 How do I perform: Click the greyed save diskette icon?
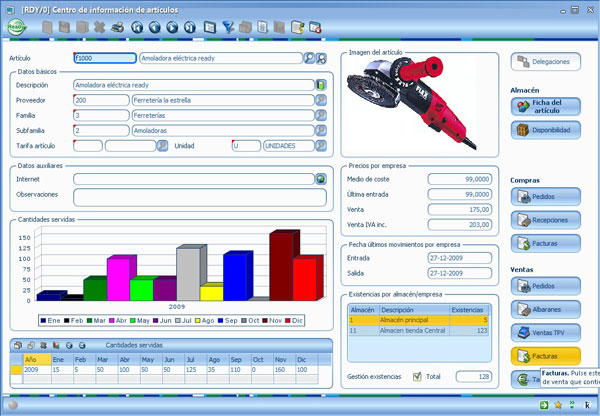pos(64,27)
